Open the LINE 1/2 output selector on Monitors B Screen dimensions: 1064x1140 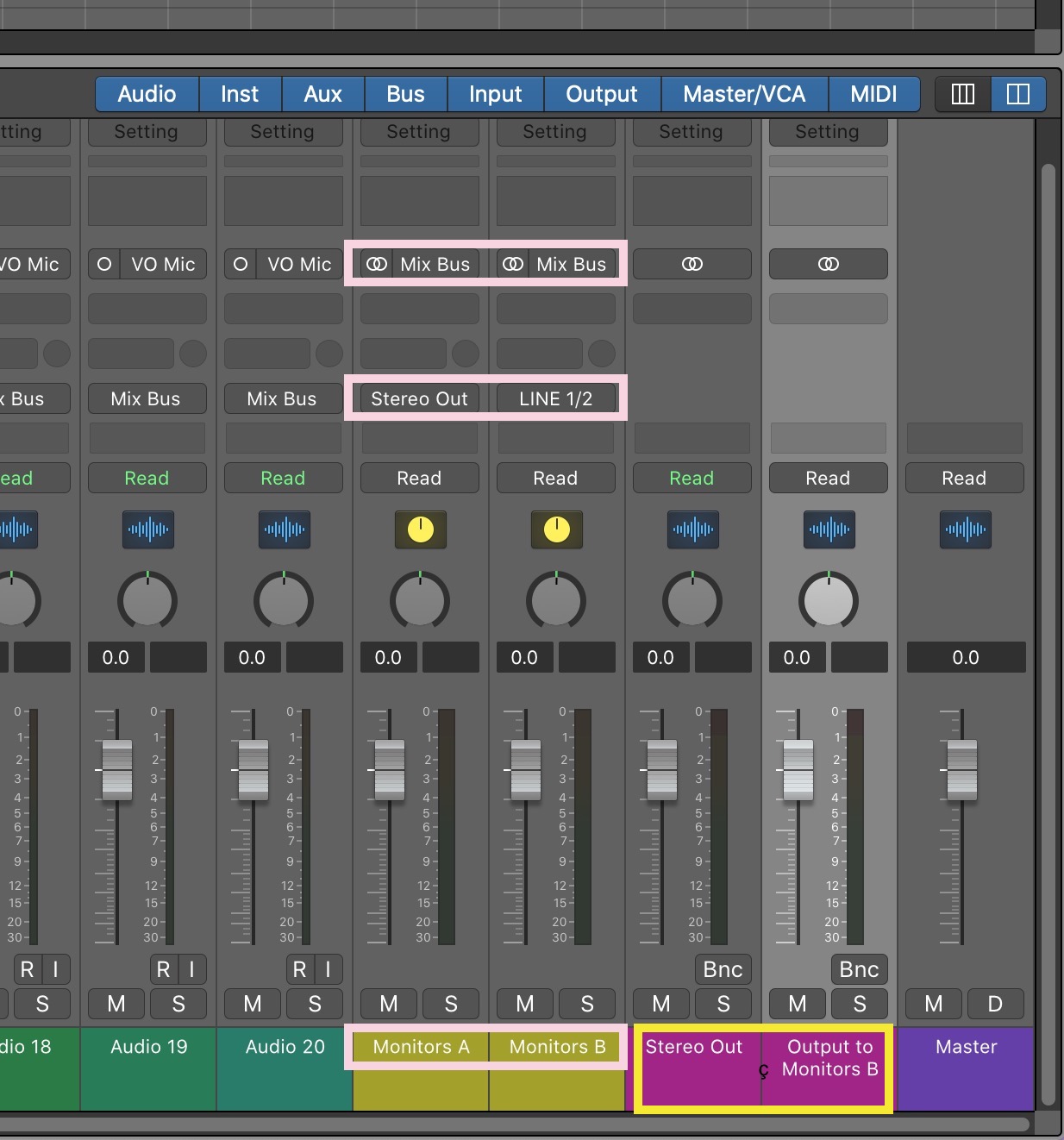tap(555, 398)
